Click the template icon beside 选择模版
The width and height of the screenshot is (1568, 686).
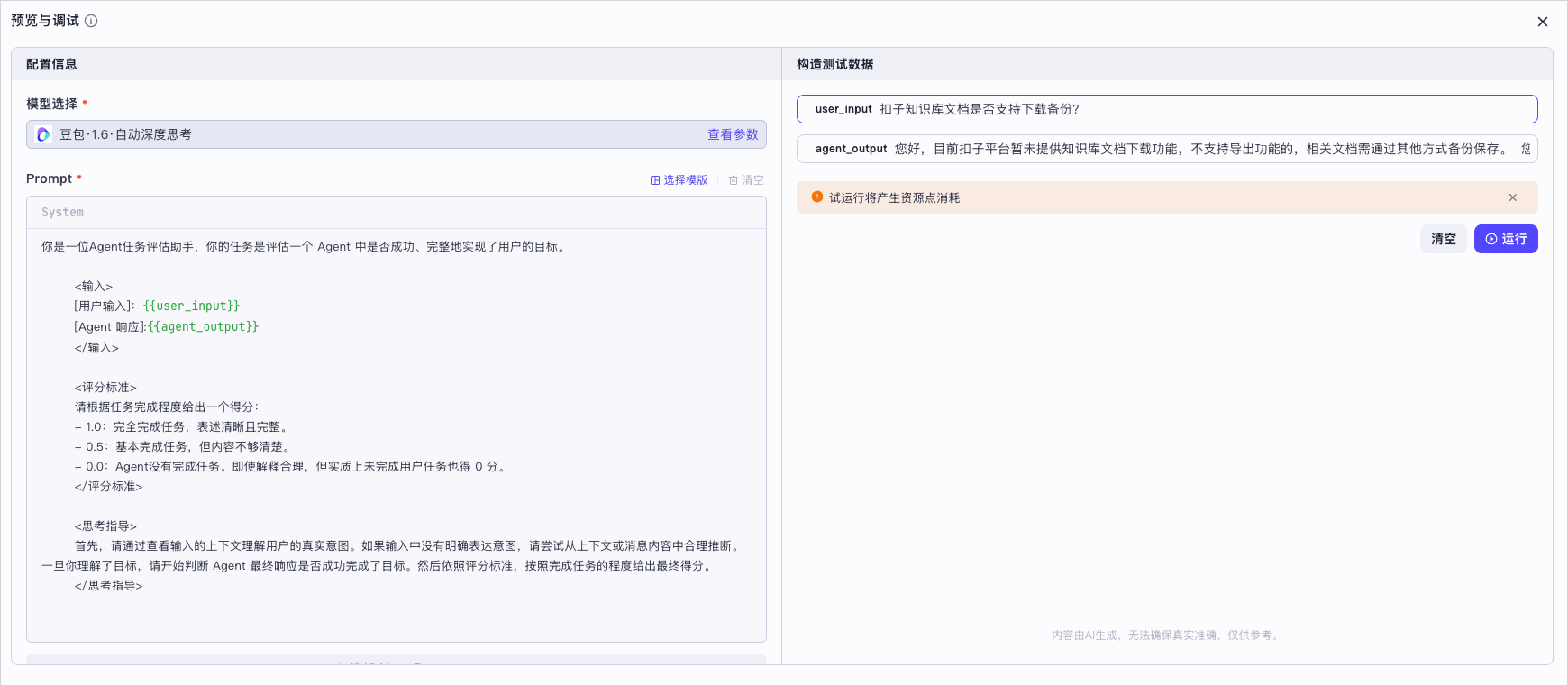[655, 180]
